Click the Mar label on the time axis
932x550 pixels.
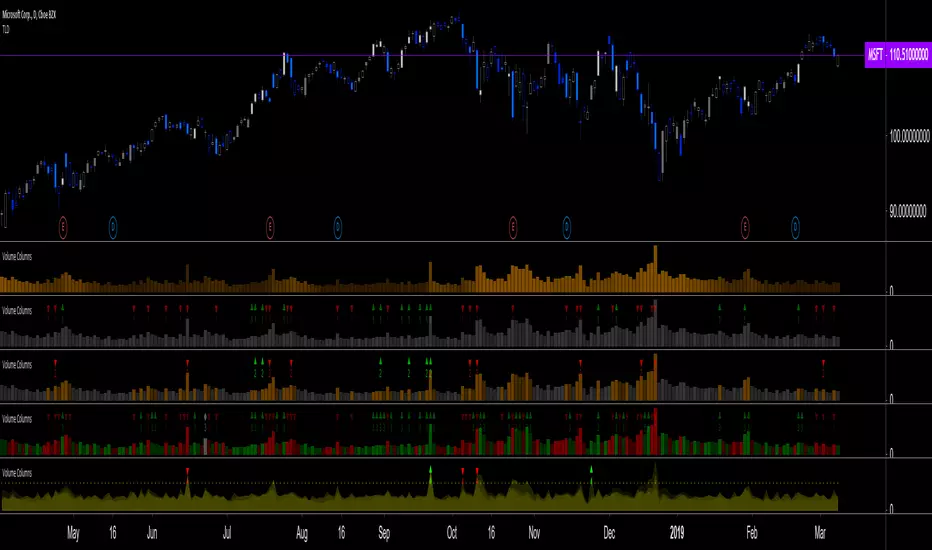(820, 533)
